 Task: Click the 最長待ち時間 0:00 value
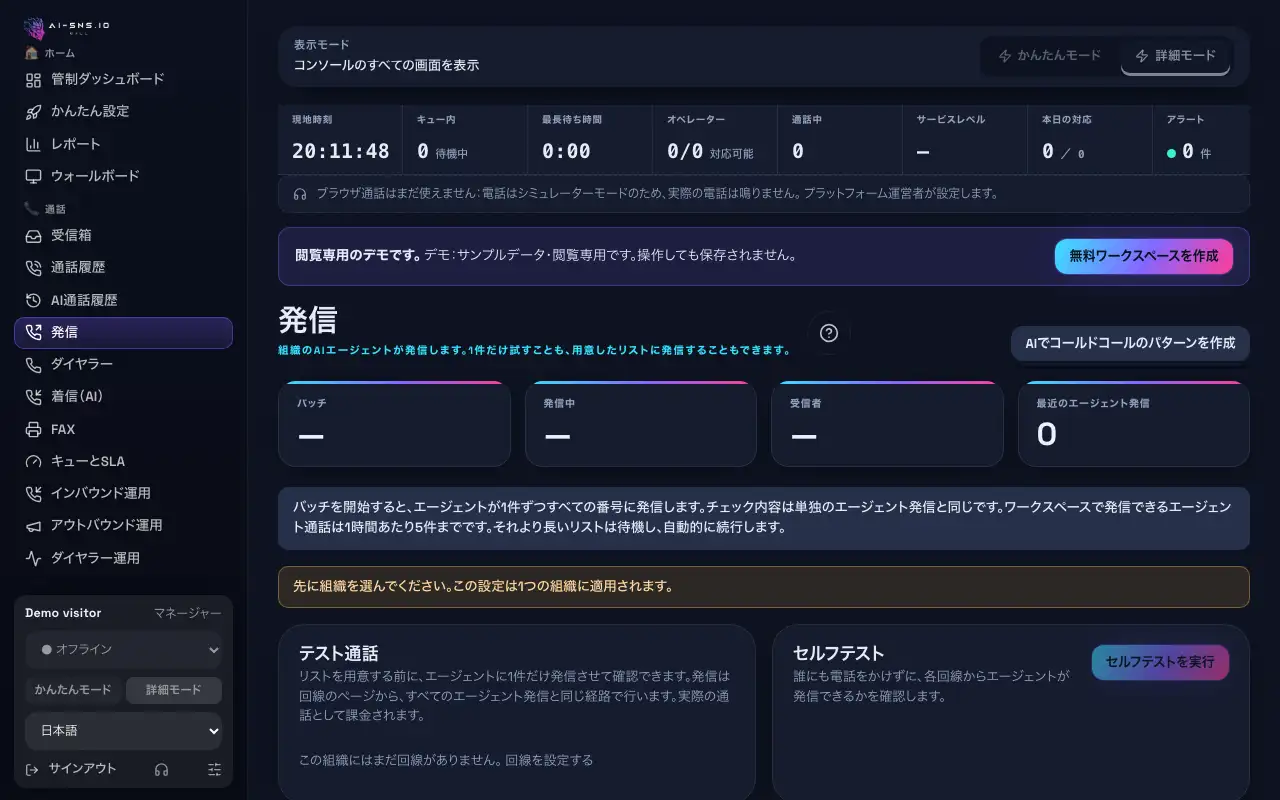566,151
